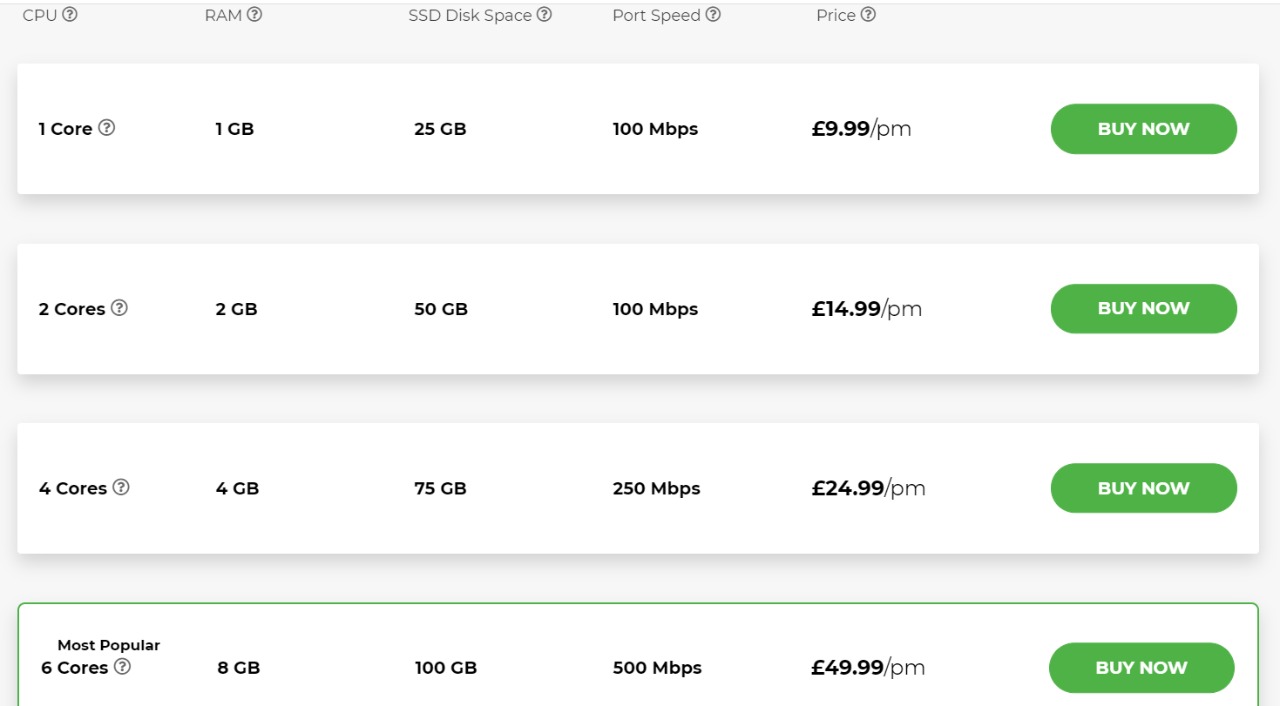1280x706 pixels.
Task: Buy the £24.99 4 Cores plan
Action: 1143,488
